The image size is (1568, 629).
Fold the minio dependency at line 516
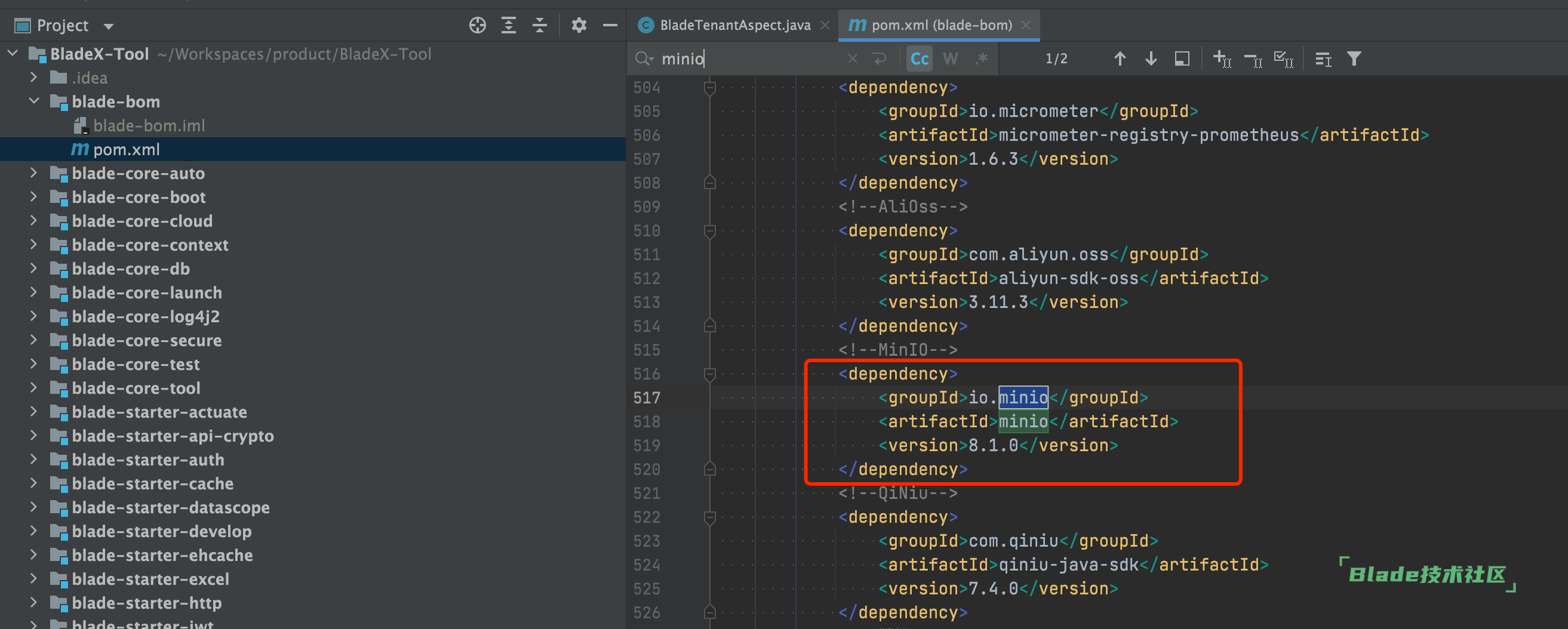click(709, 374)
